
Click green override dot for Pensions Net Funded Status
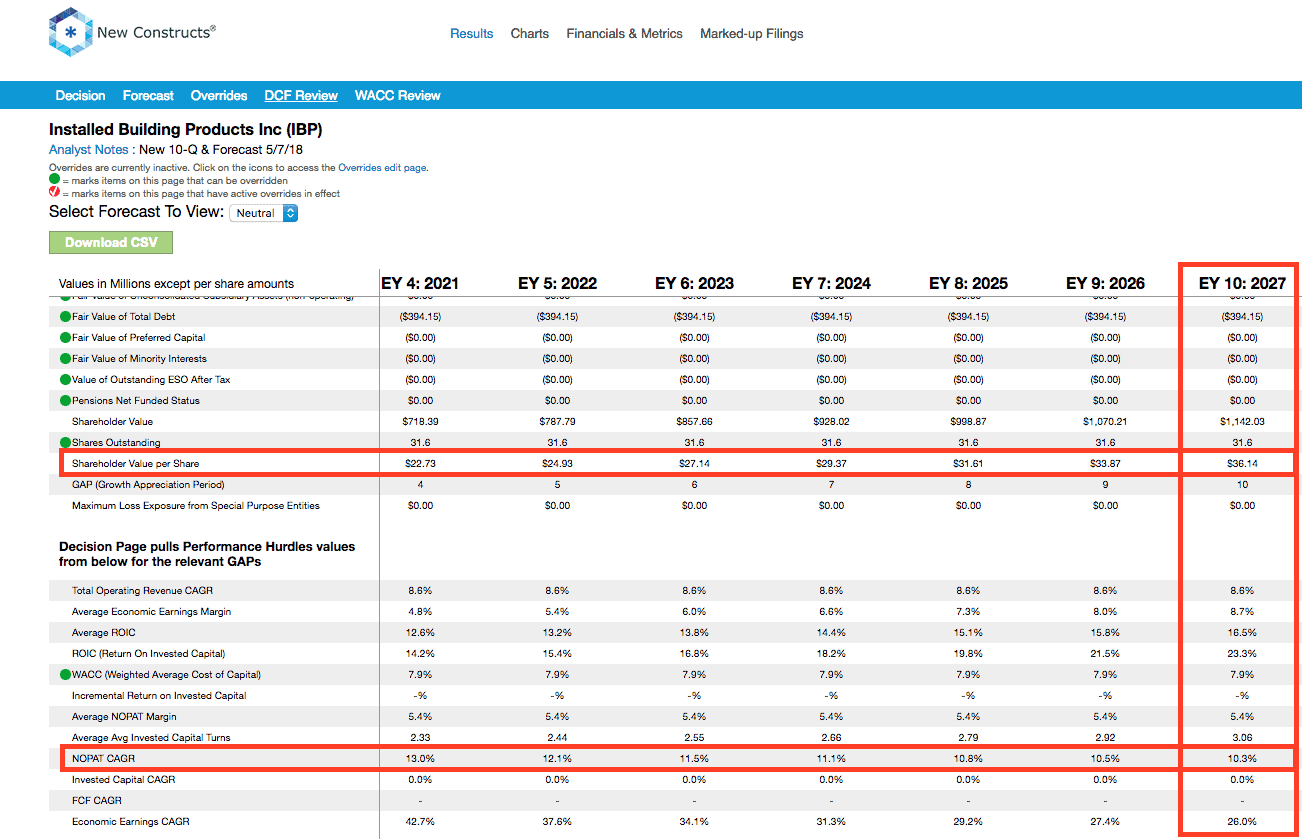pyautogui.click(x=65, y=400)
